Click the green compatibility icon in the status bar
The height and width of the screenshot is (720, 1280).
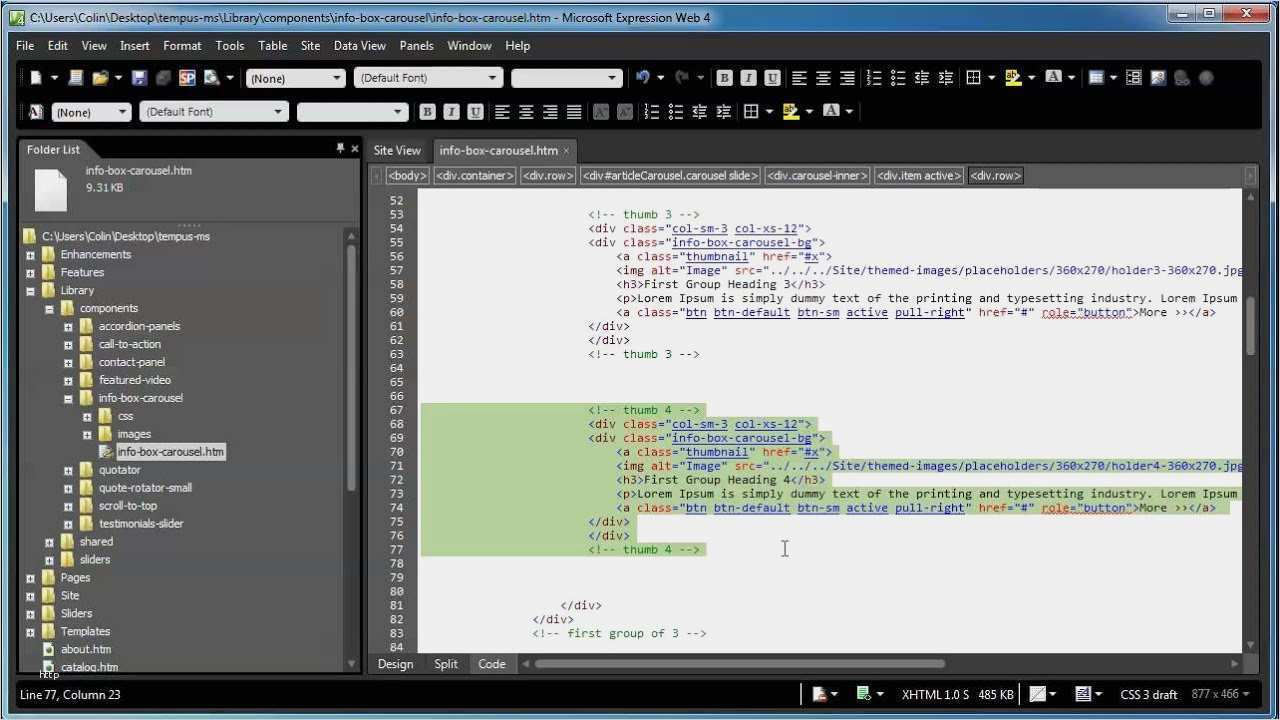click(x=864, y=694)
